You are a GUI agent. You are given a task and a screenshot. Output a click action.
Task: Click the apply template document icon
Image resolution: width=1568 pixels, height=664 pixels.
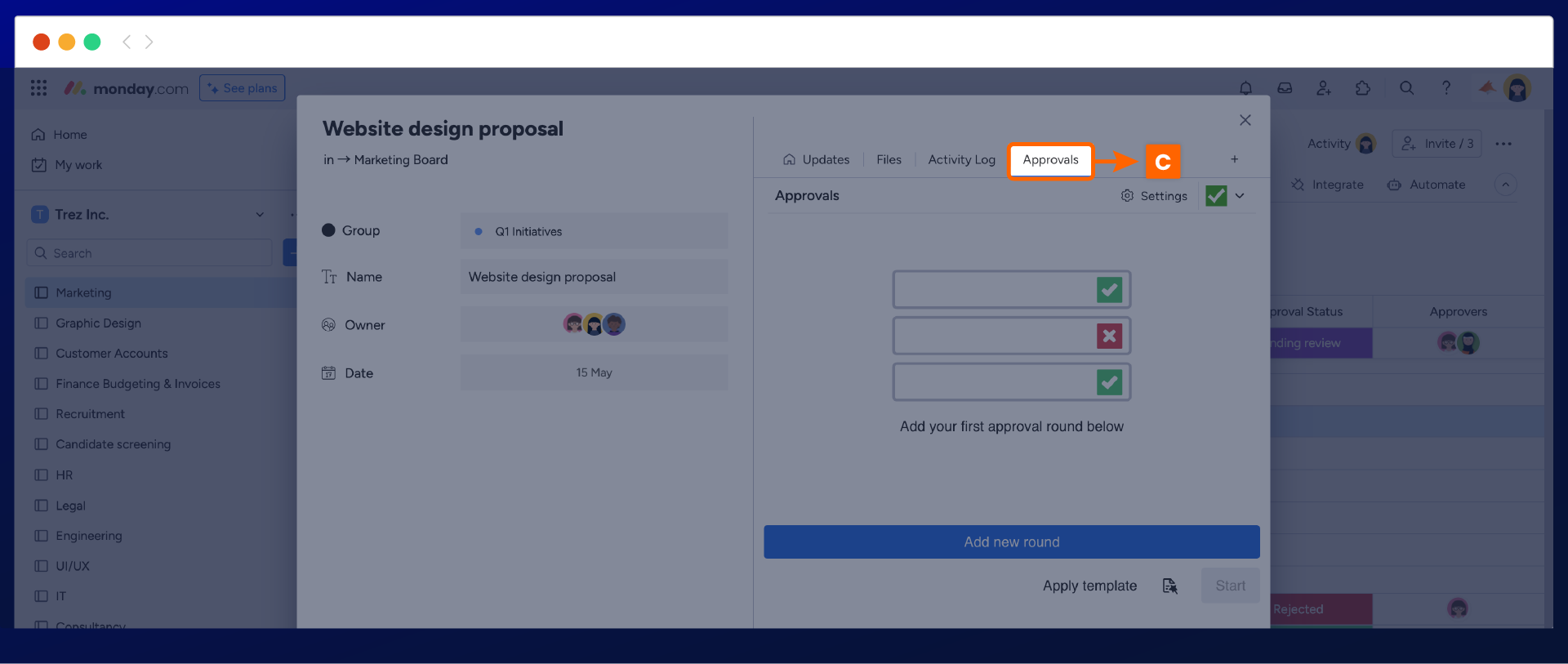(1169, 586)
